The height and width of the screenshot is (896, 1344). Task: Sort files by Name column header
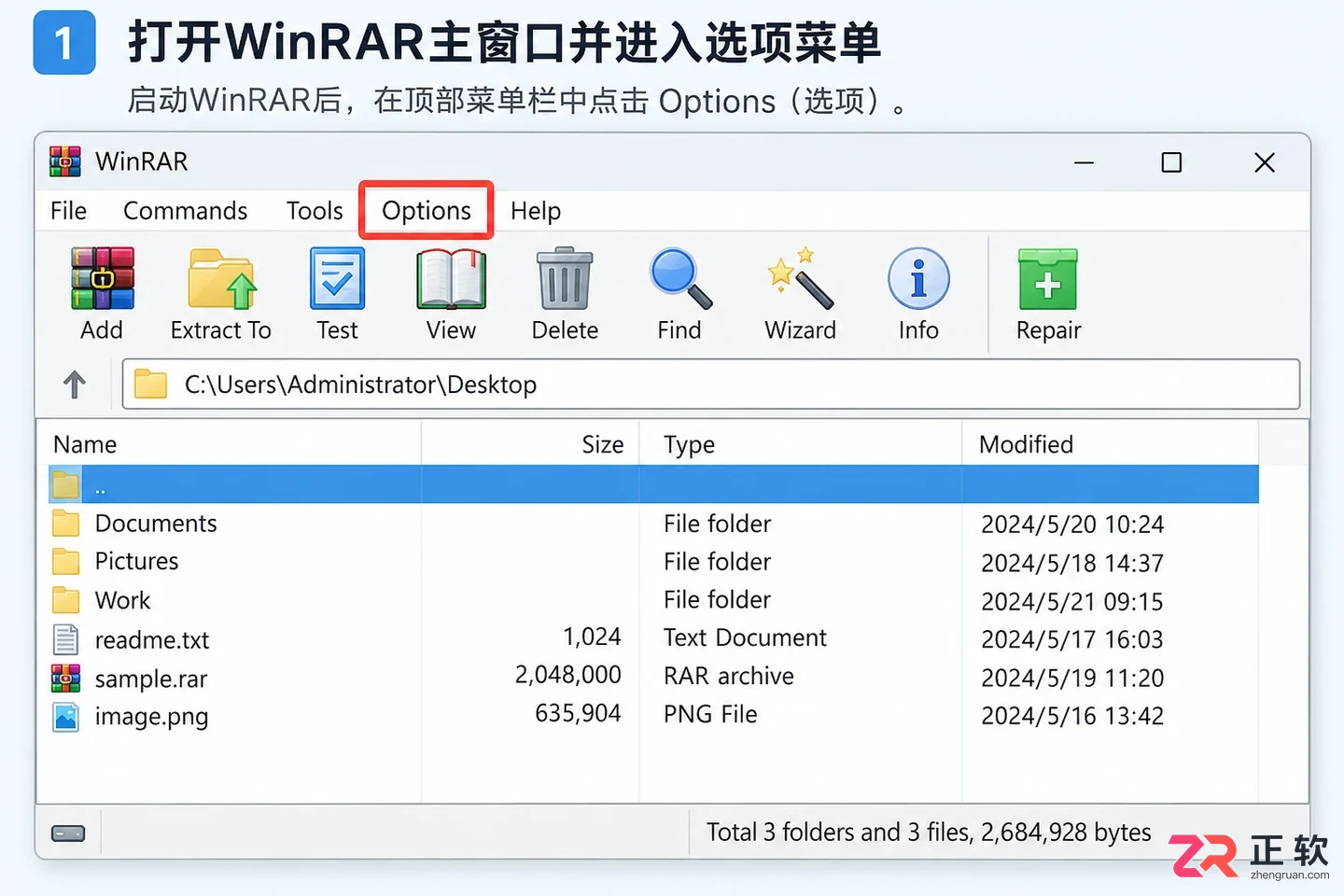(85, 444)
